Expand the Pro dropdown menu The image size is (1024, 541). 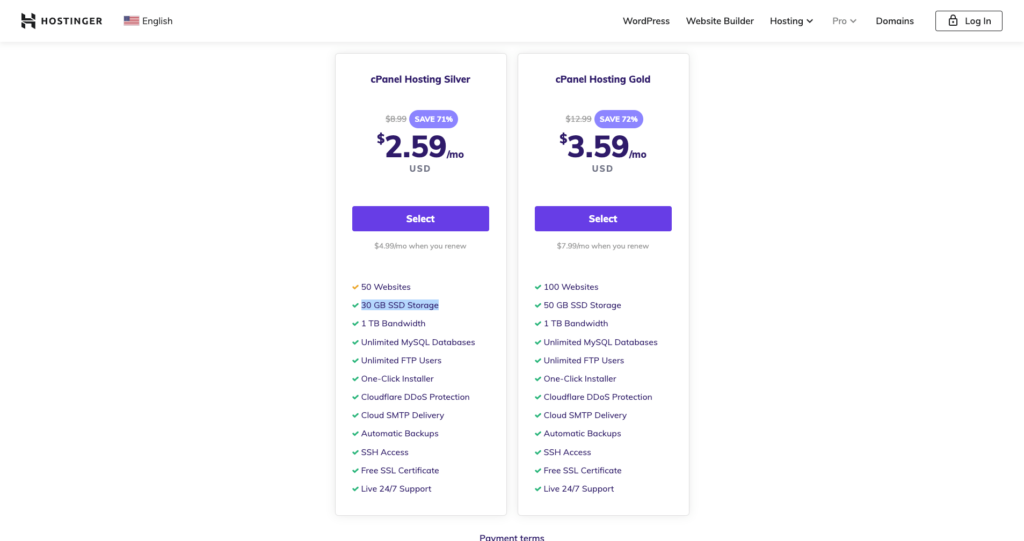pos(844,21)
